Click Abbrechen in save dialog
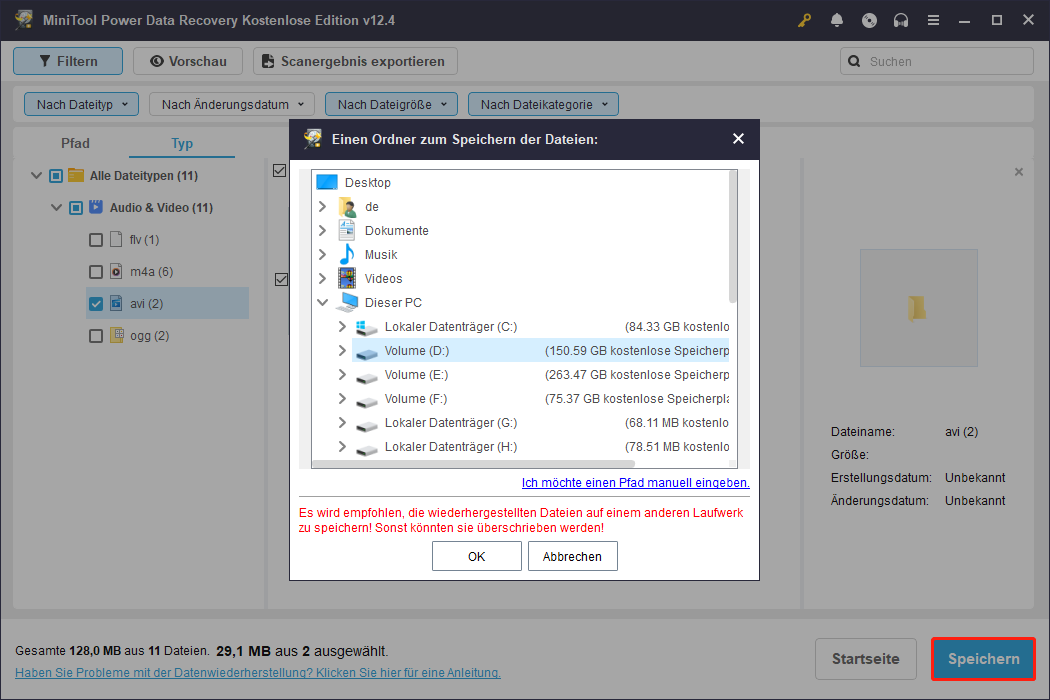1050x700 pixels. 573,557
